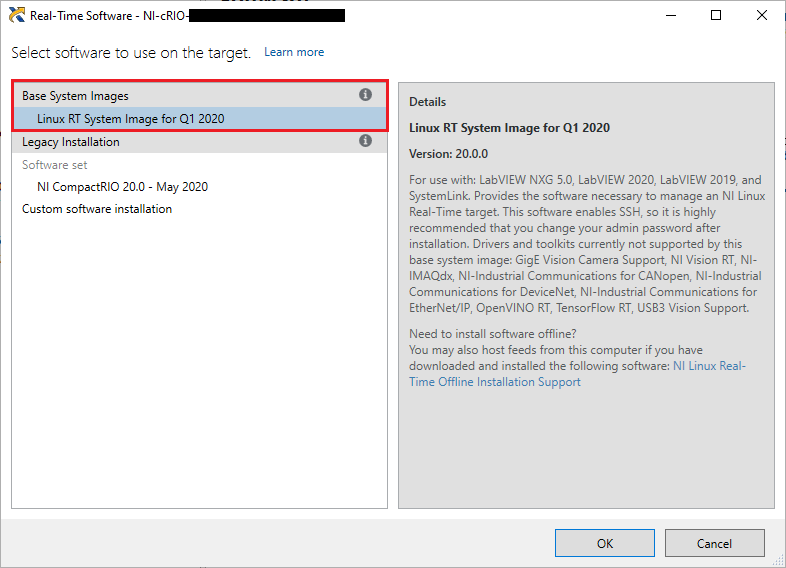
Task: Select Linux RT System Image for Q1 2020
Action: click(x=130, y=119)
